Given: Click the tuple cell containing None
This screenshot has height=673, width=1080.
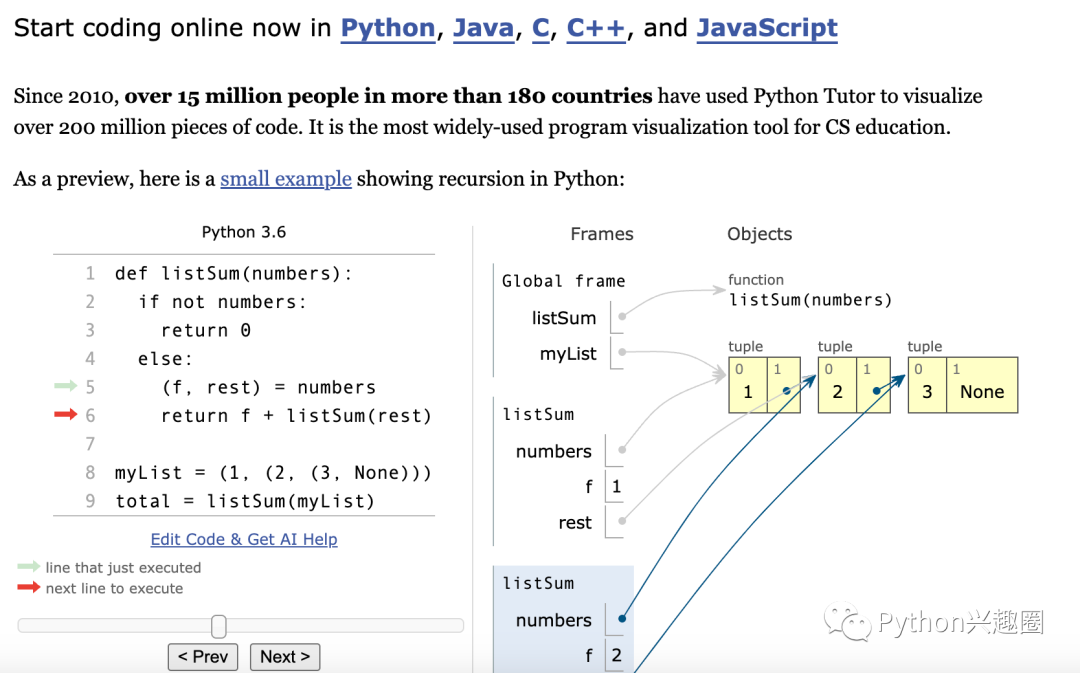Looking at the screenshot, I should 982,385.
